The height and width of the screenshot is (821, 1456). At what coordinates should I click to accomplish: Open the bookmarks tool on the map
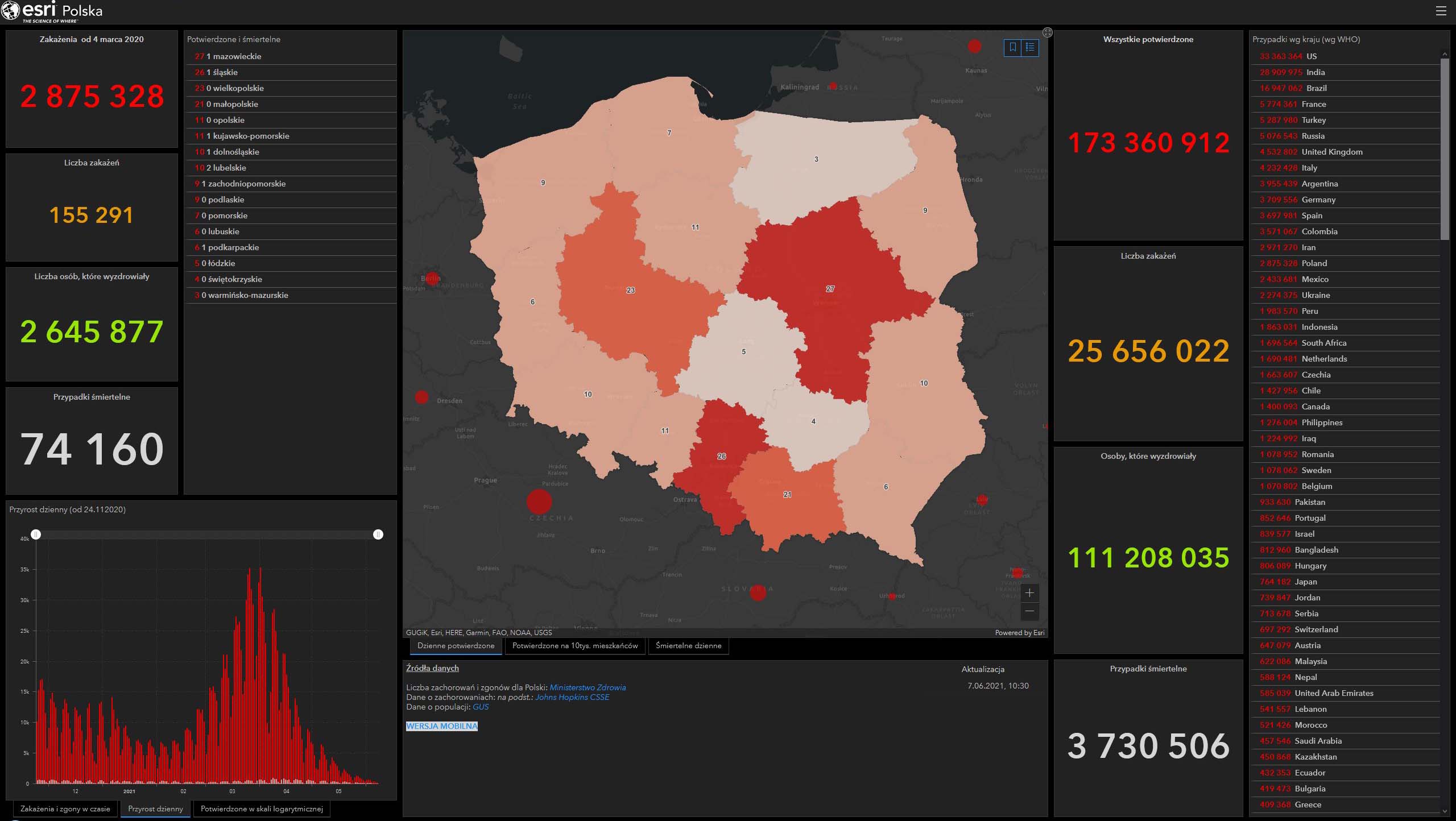[x=1013, y=47]
